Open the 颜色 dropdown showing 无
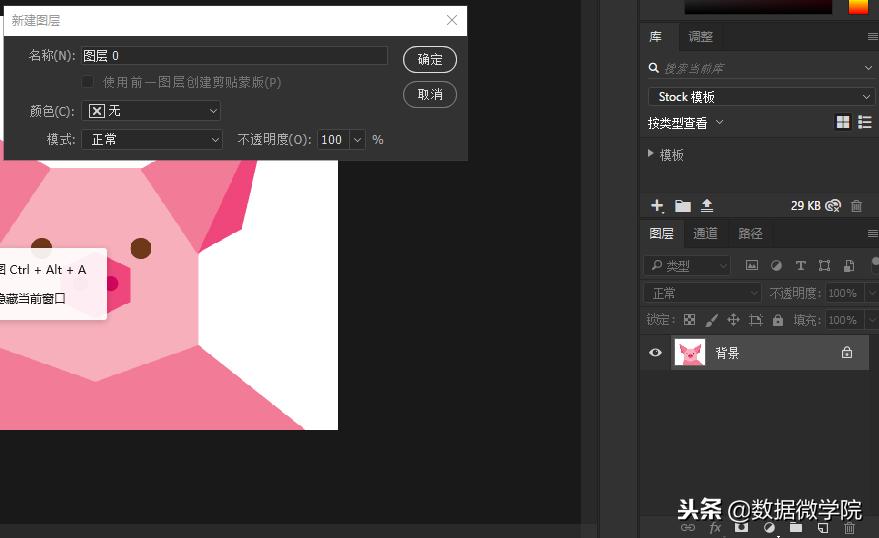The width and height of the screenshot is (879, 538). point(151,111)
